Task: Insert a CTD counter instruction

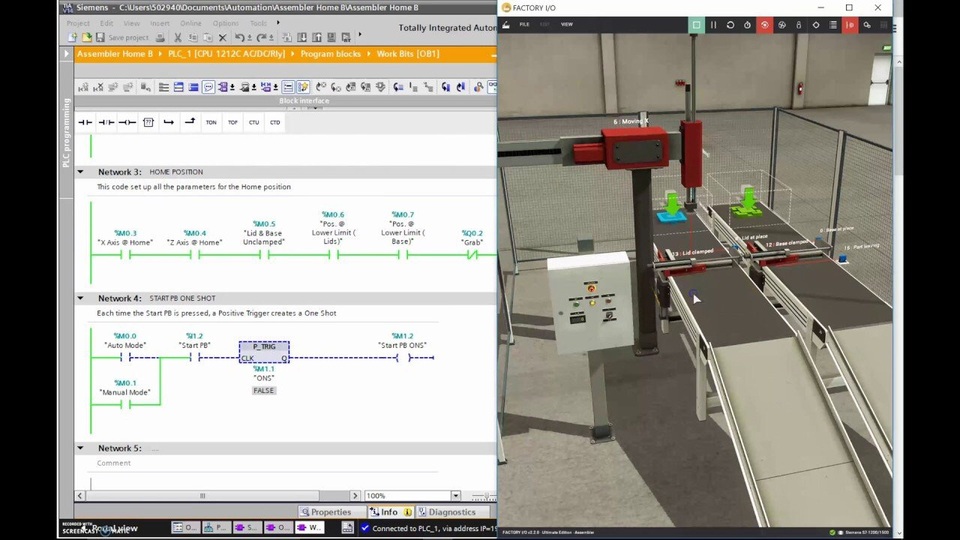Action: [x=275, y=122]
